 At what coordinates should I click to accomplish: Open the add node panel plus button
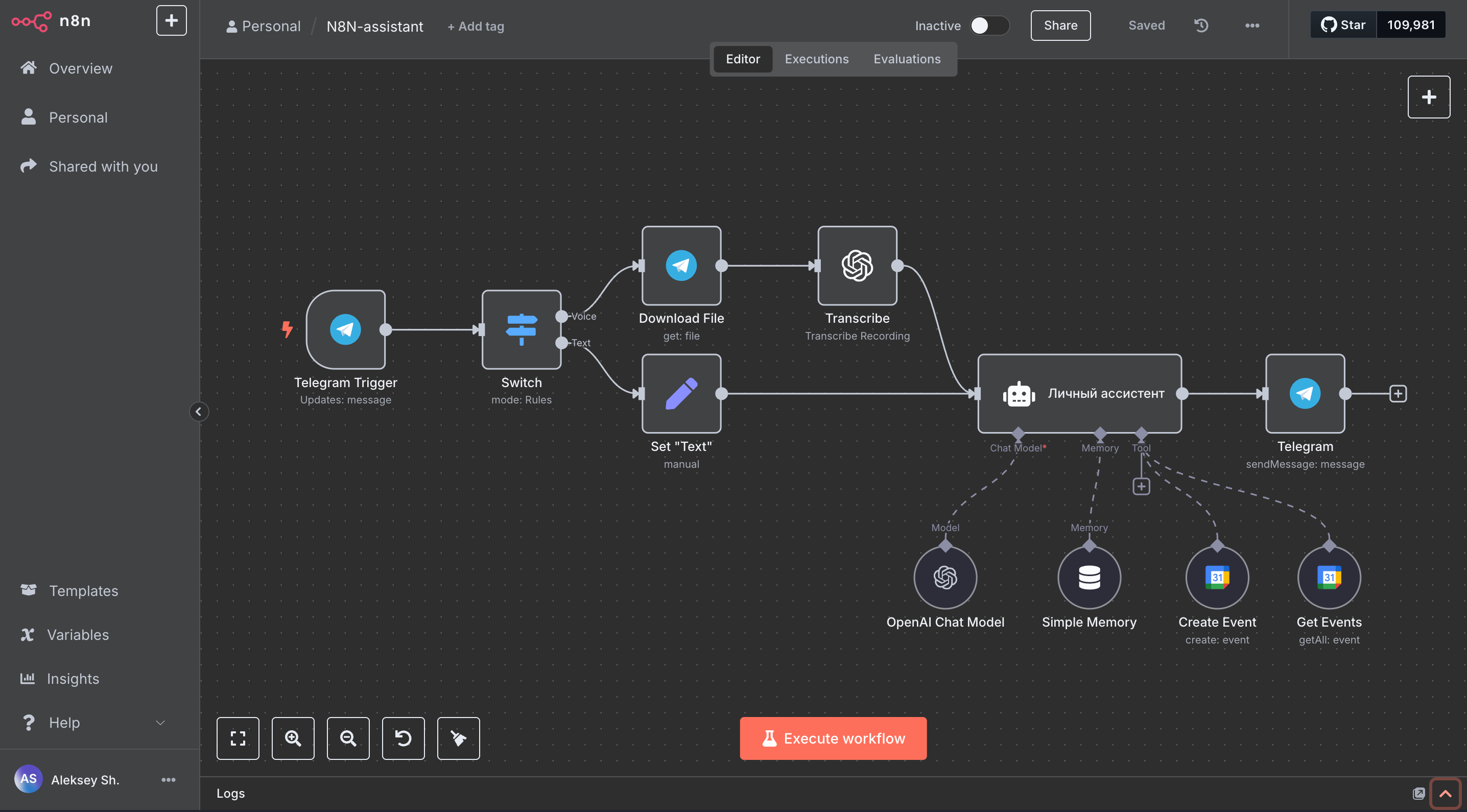1428,97
